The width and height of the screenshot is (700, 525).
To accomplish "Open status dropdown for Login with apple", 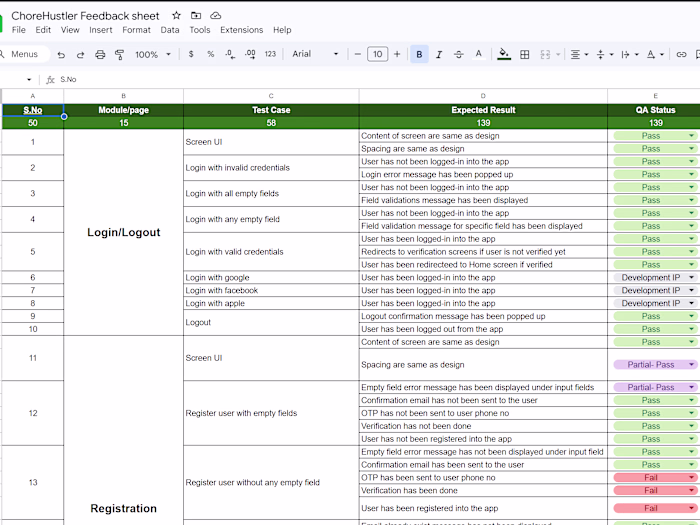I will 692,303.
